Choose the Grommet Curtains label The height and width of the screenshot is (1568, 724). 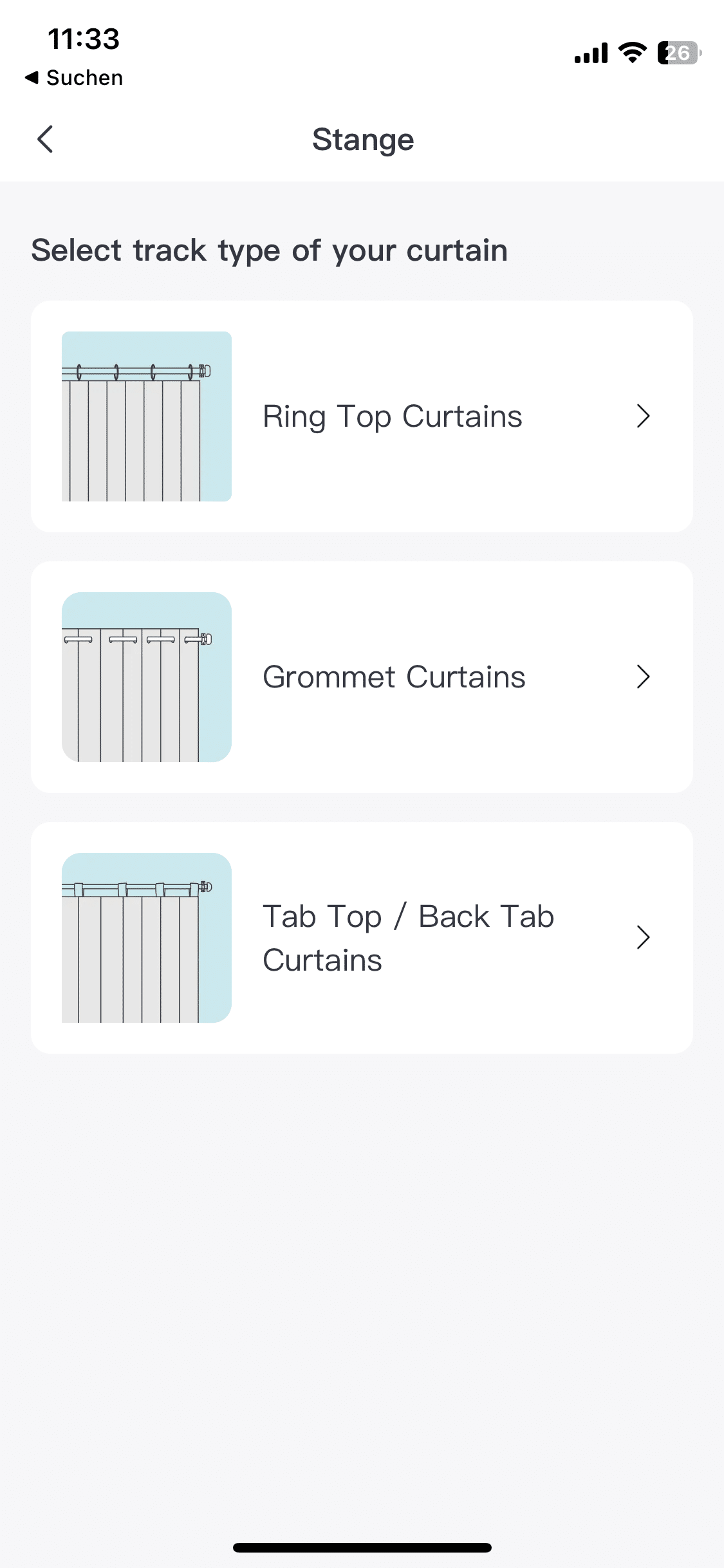394,677
